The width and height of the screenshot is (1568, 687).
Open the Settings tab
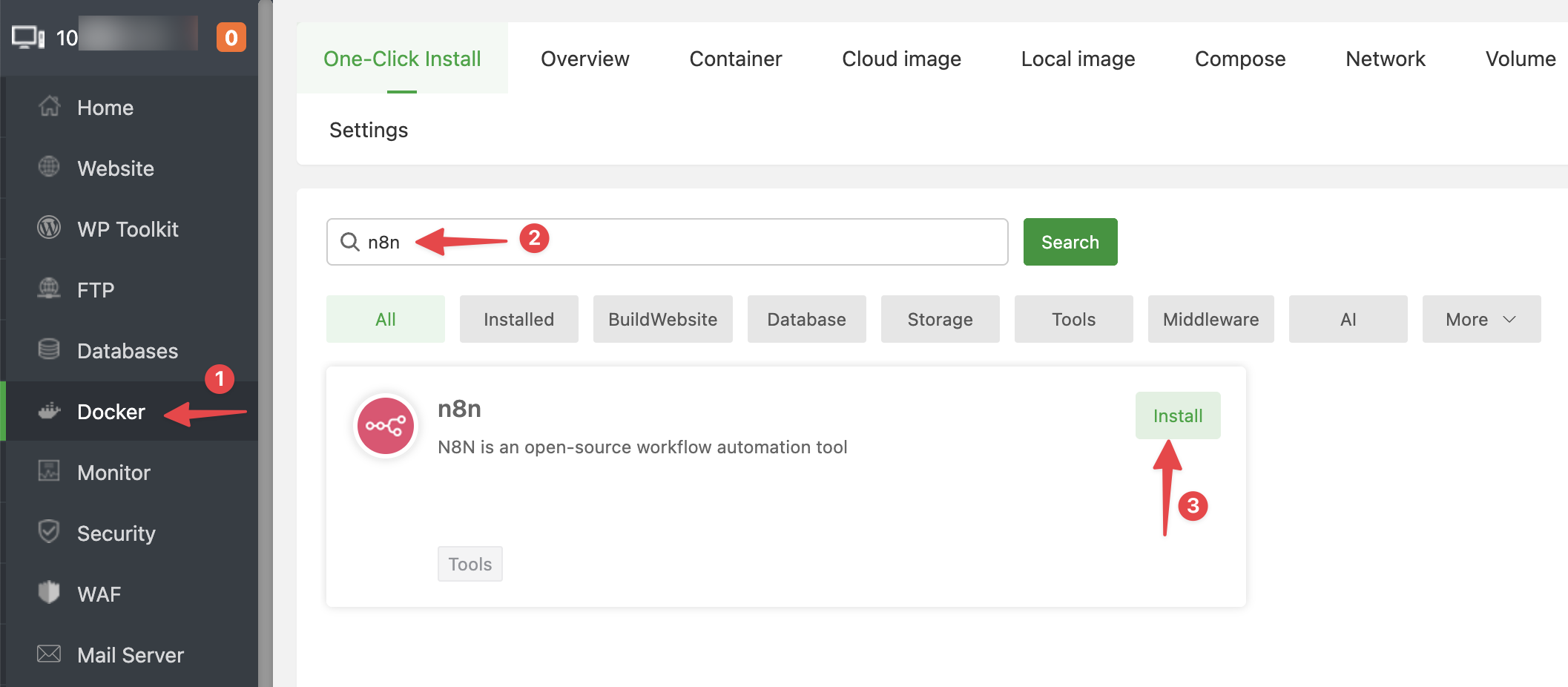tap(369, 130)
